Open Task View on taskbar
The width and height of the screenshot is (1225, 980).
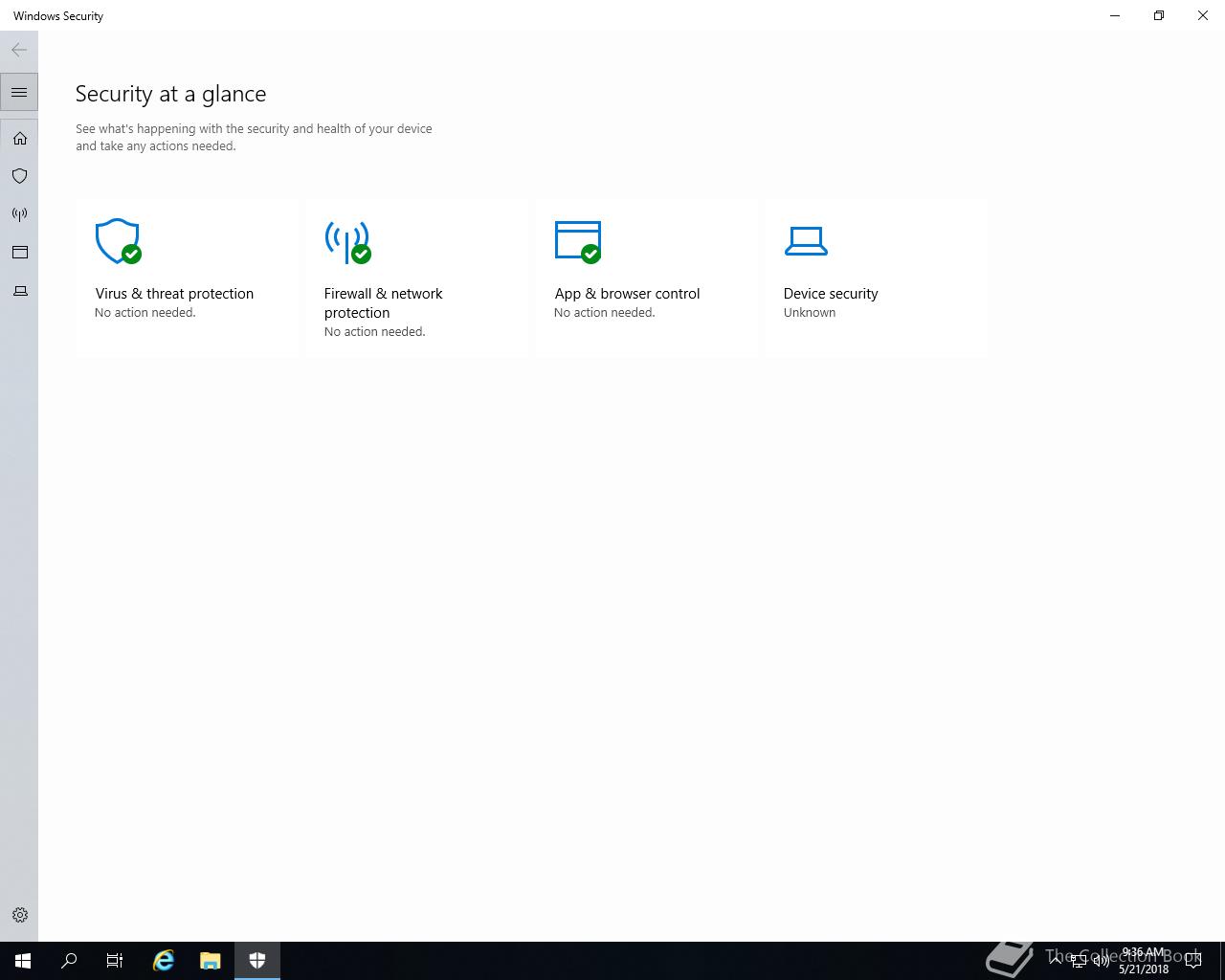click(115, 961)
